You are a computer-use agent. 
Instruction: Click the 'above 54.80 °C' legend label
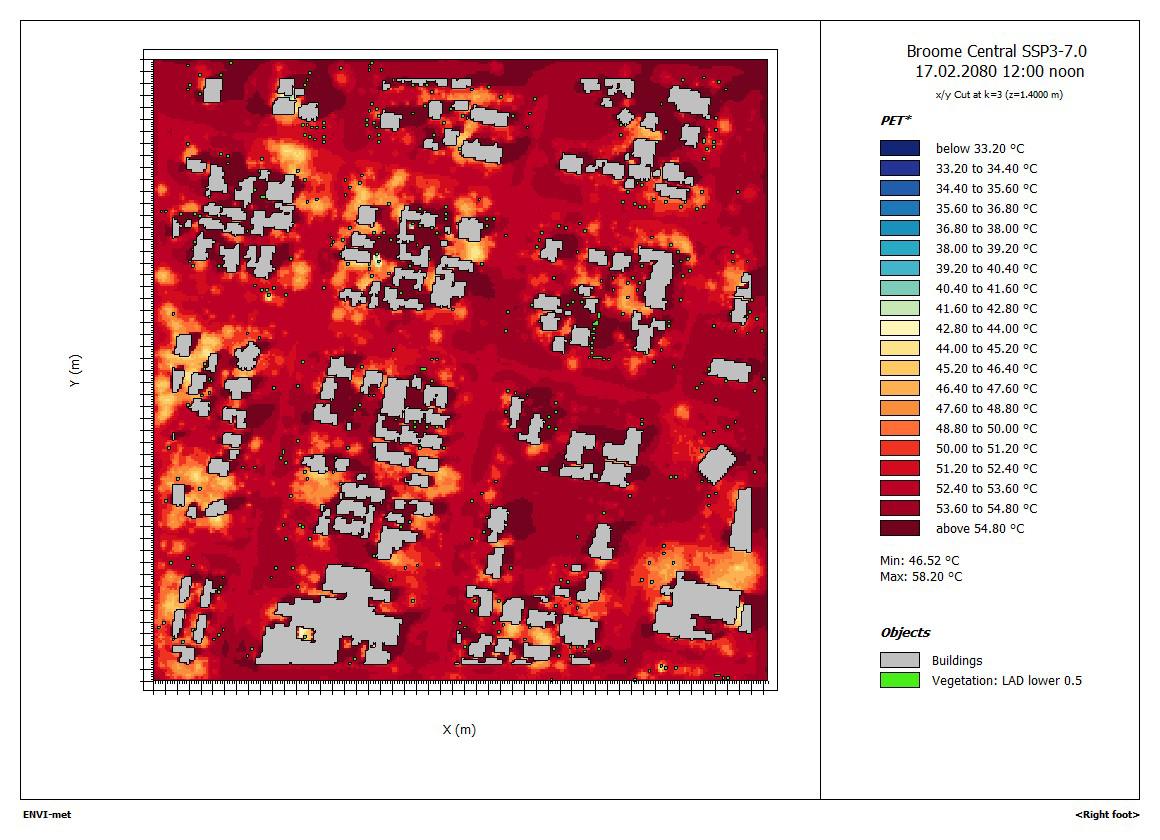coord(979,528)
